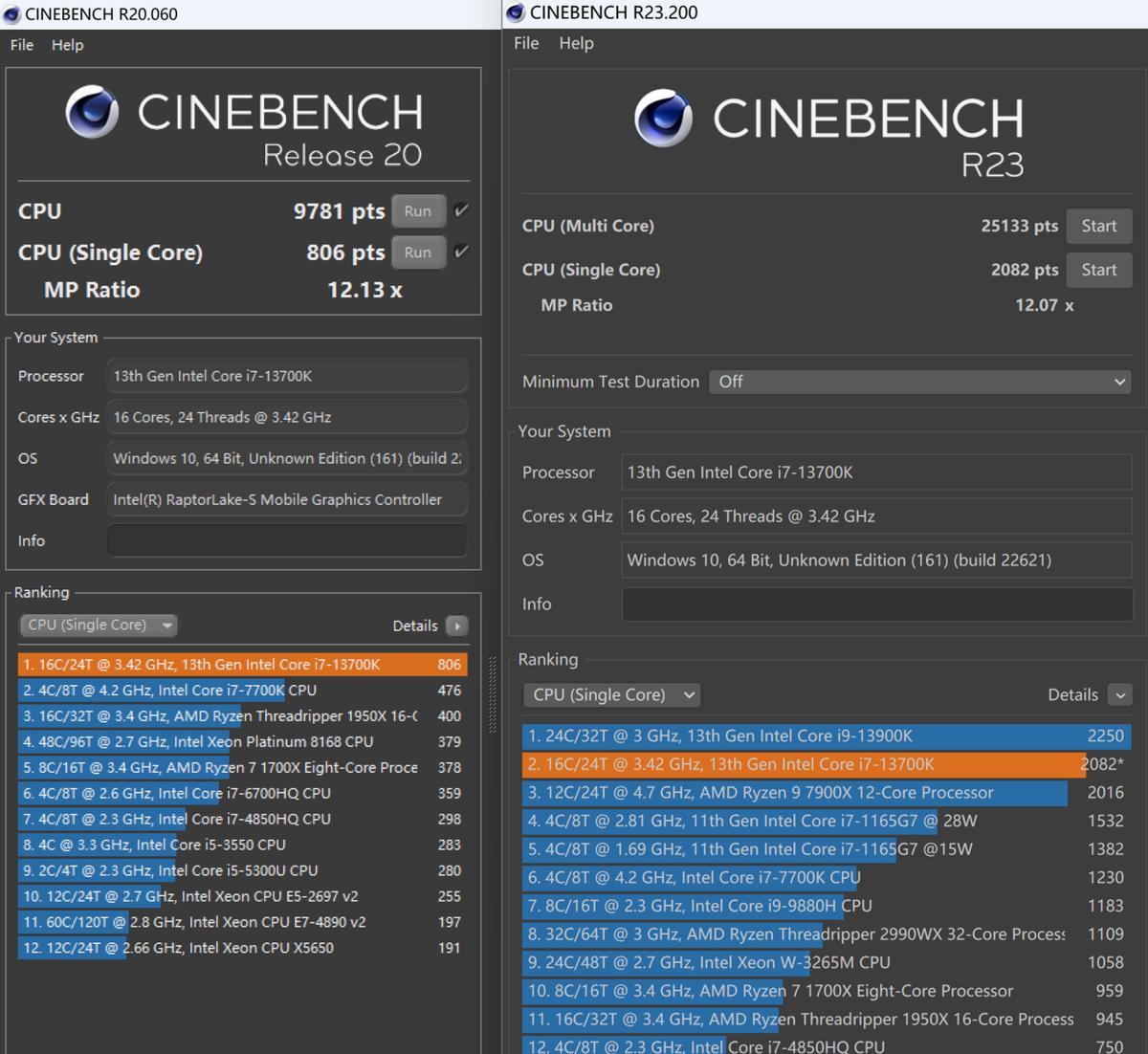The width and height of the screenshot is (1148, 1054).
Task: Open the R23 ranking CPU (Single Core) dropdown
Action: tap(612, 695)
